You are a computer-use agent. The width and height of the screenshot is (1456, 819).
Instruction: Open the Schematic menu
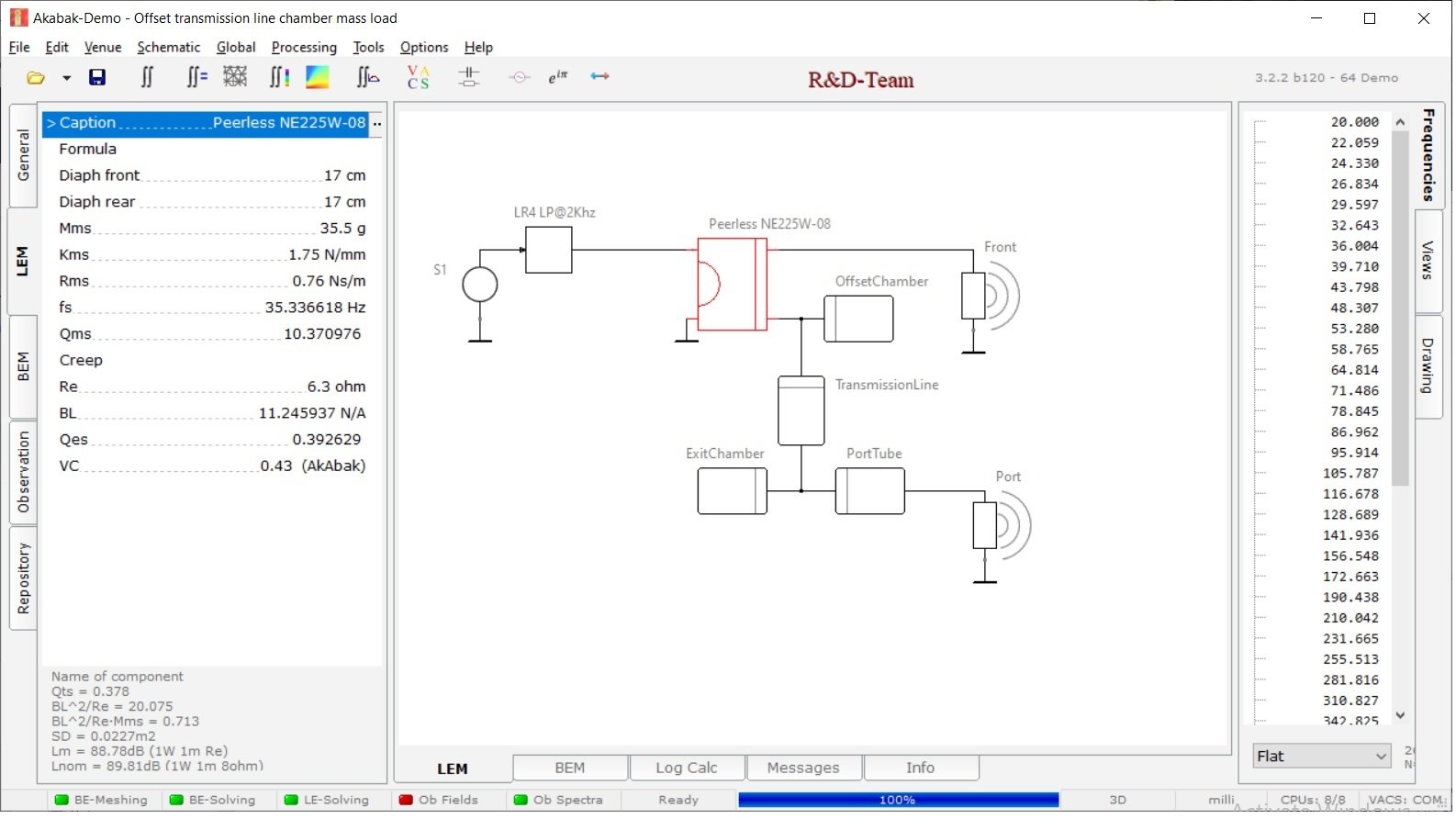[169, 48]
